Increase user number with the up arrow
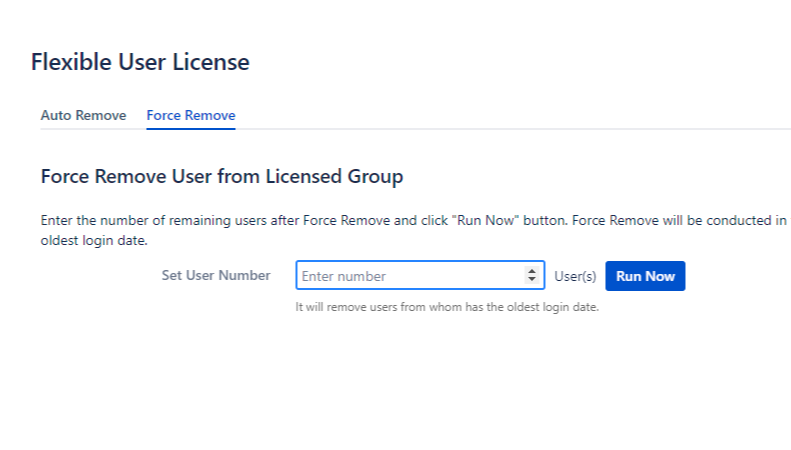This screenshot has height=450, width=791. [x=531, y=271]
